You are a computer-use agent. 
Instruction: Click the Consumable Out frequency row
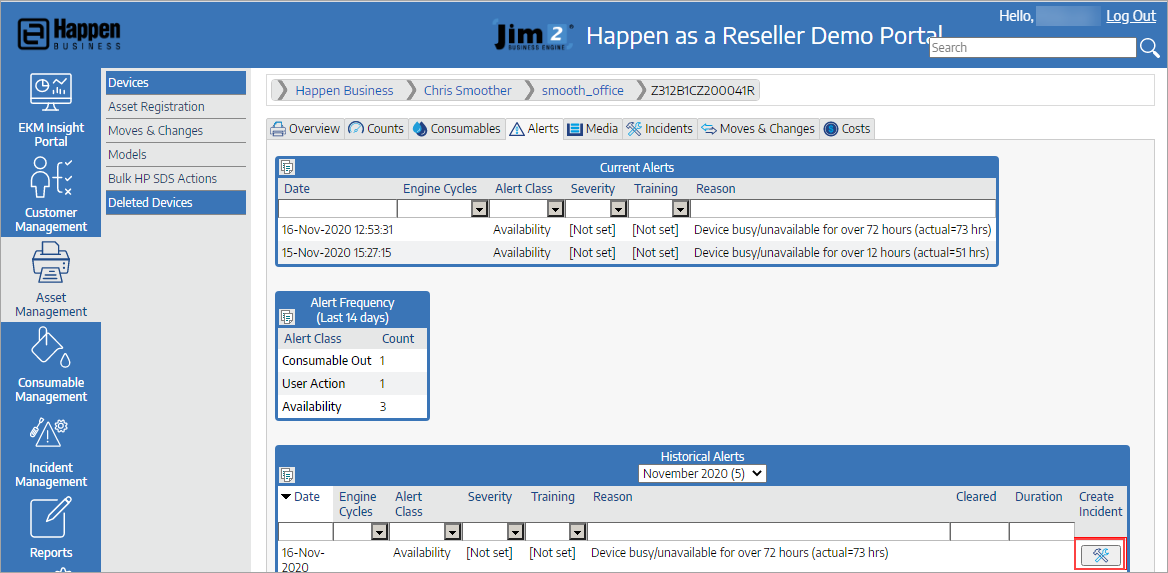[352, 361]
